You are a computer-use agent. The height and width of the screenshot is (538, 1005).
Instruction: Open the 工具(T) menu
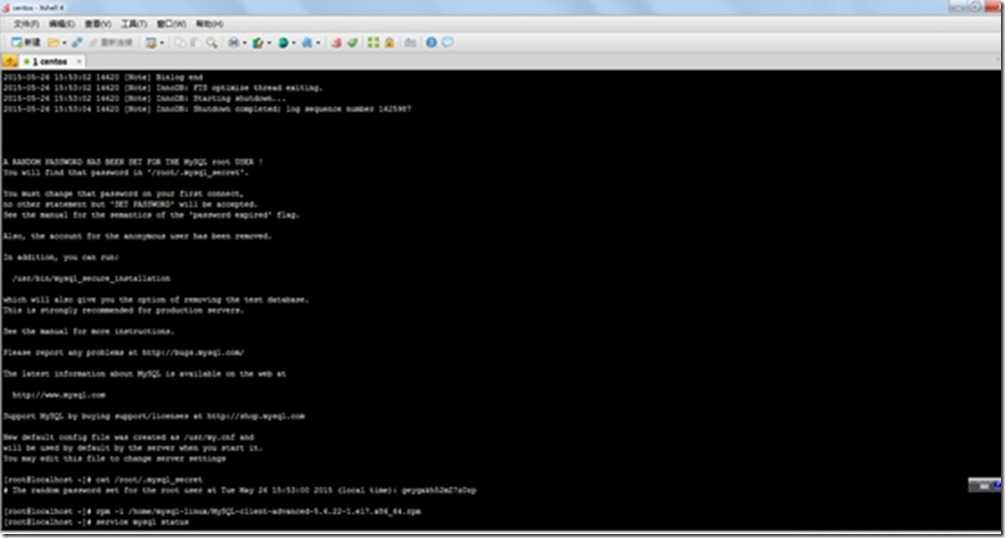(133, 24)
